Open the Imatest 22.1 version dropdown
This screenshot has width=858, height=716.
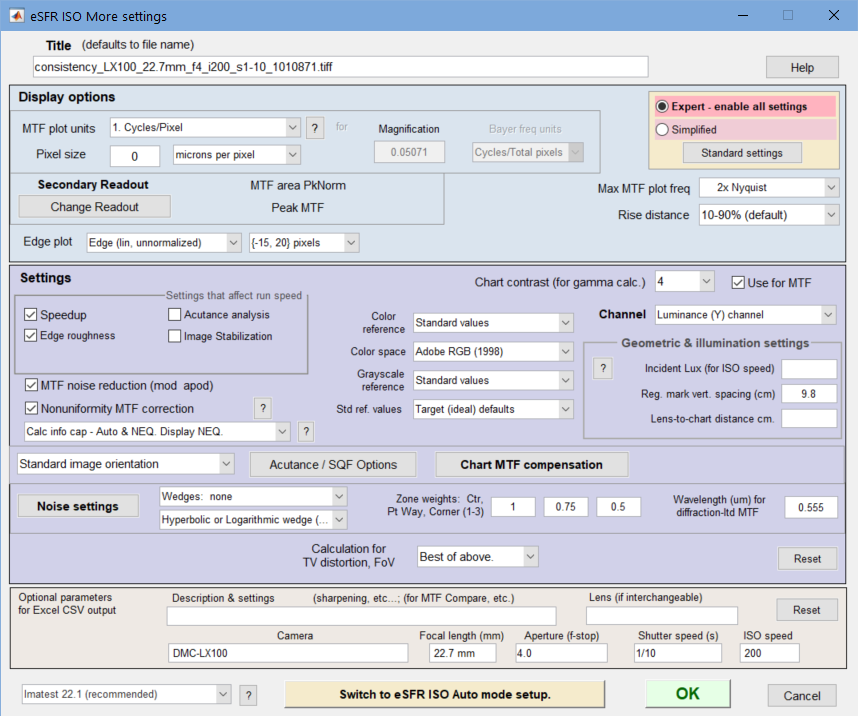126,695
